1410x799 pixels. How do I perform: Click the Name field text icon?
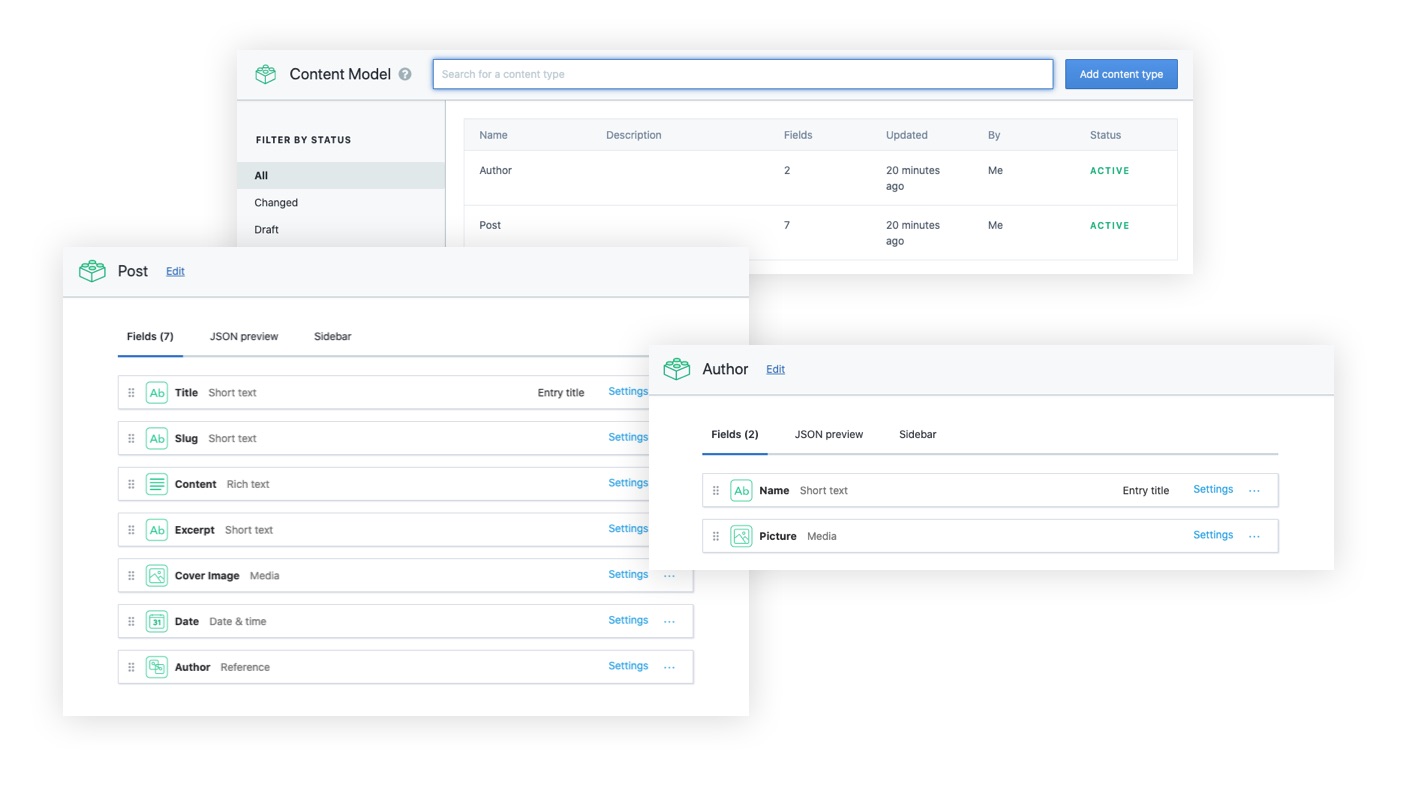coord(741,491)
